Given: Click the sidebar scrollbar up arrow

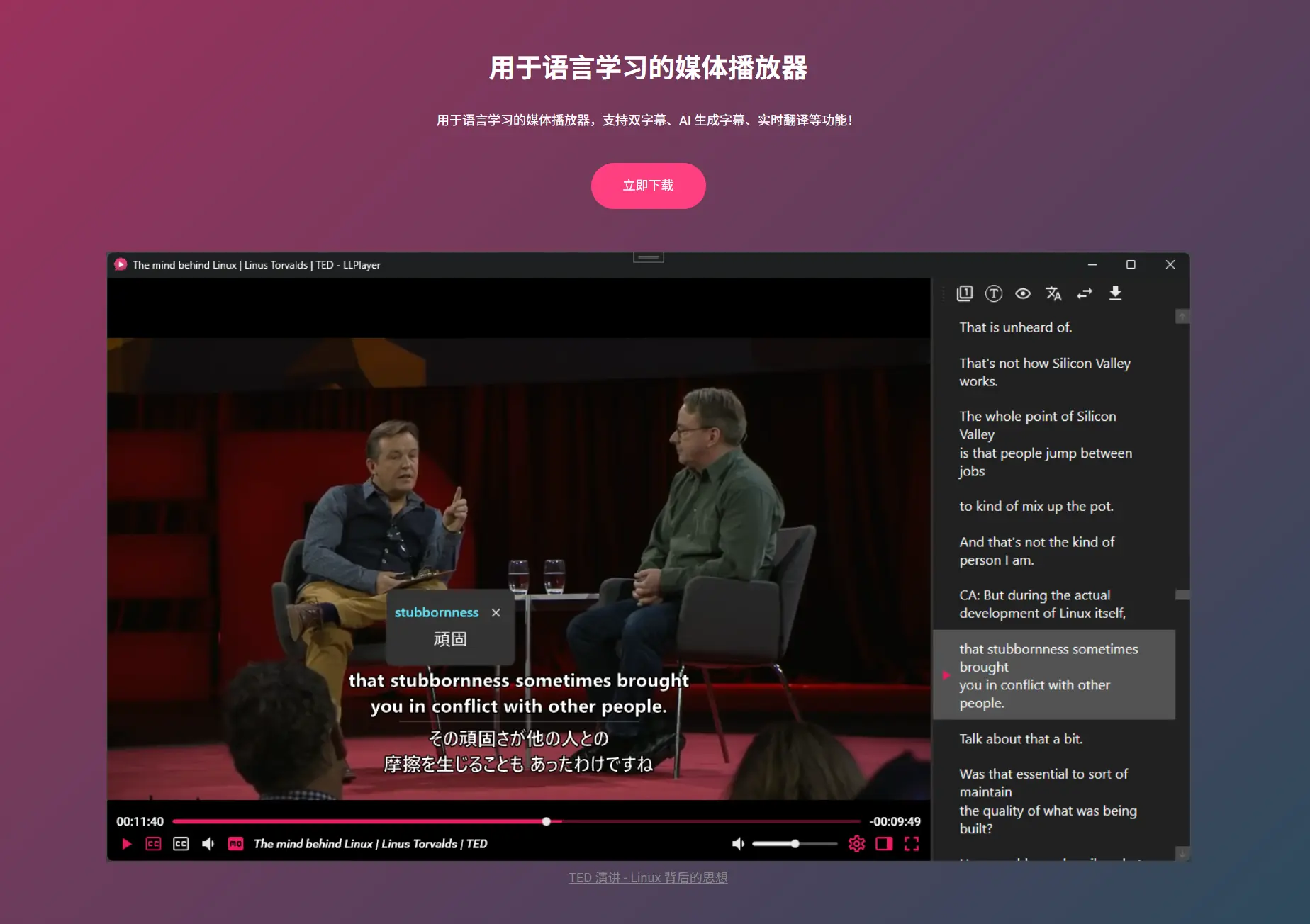Looking at the screenshot, I should pyautogui.click(x=1182, y=316).
